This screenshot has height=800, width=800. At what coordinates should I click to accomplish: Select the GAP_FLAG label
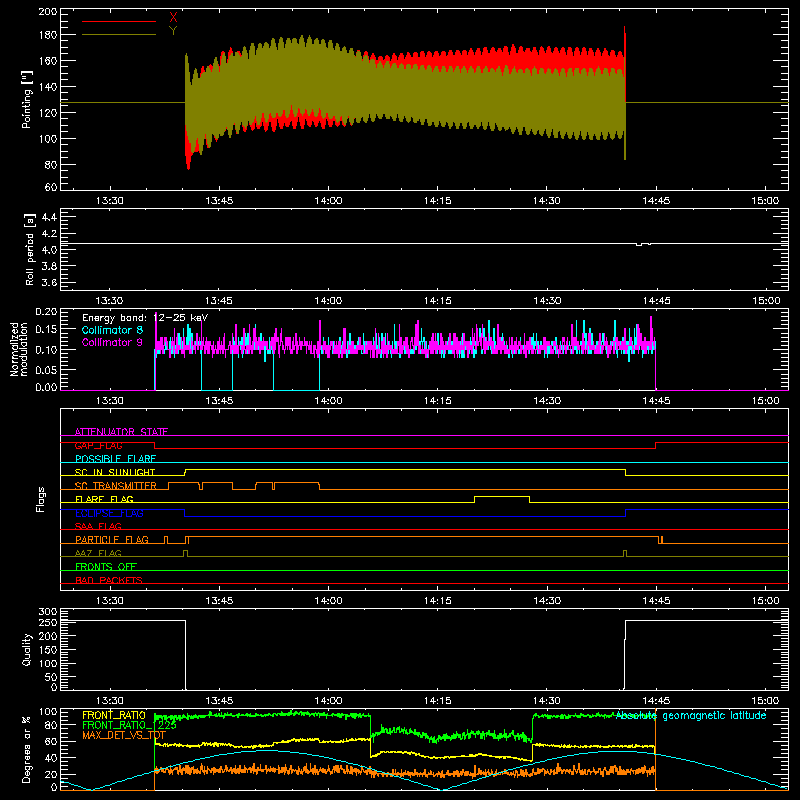tap(98, 445)
